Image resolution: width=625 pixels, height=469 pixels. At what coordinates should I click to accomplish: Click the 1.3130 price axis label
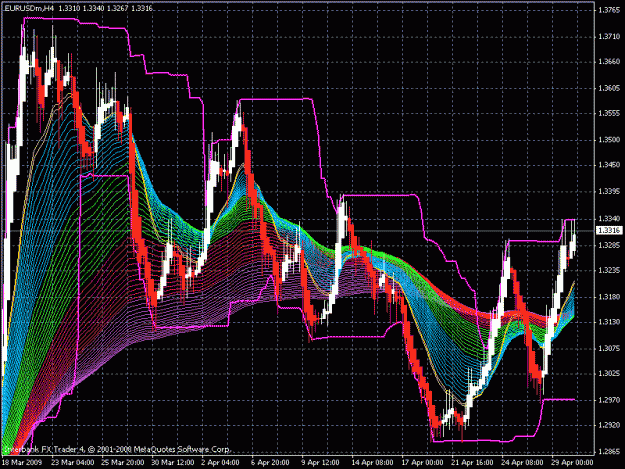[x=609, y=322]
